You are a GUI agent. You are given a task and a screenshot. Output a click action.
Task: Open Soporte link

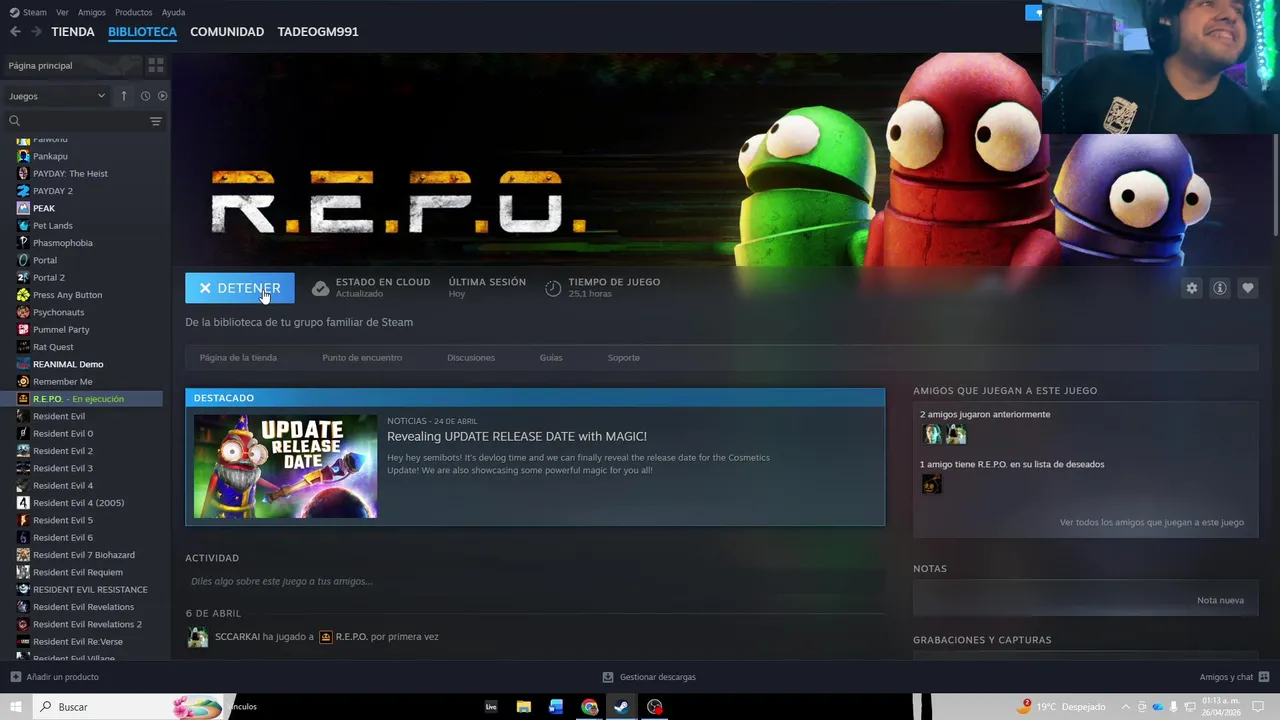tap(623, 357)
